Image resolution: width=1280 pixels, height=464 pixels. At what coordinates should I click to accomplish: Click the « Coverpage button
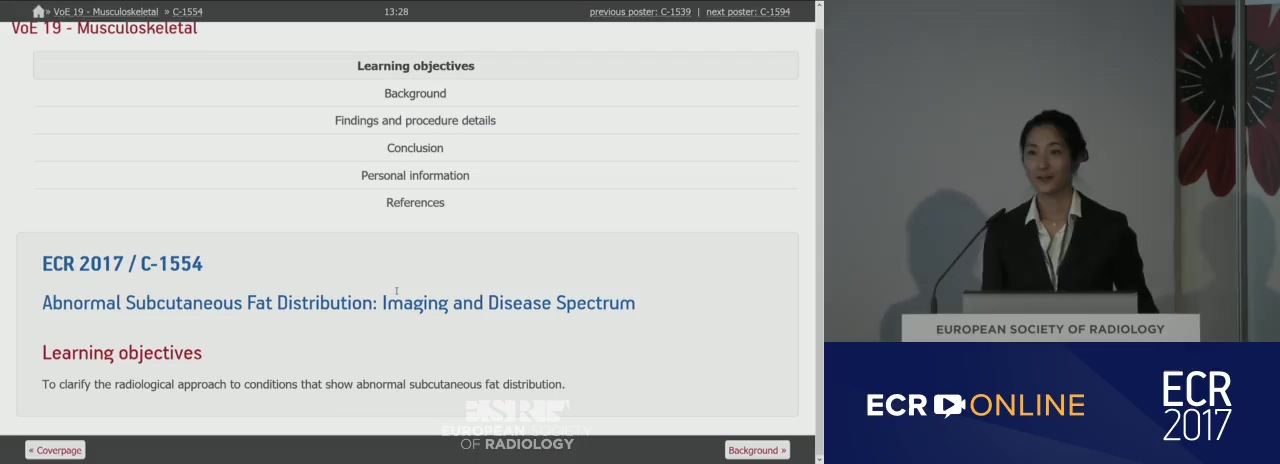coord(55,450)
